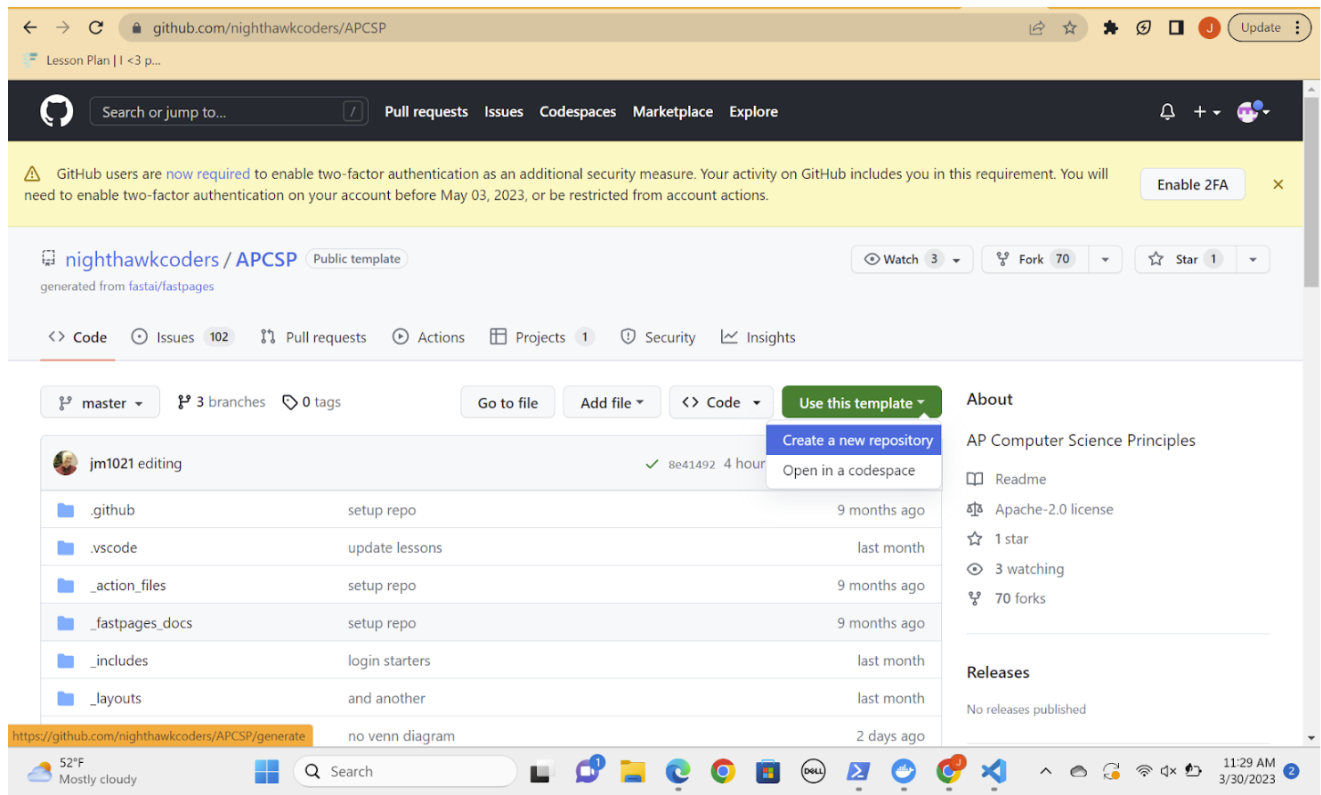This screenshot has width=1321, height=795.
Task: Open Explore in the top navigation
Action: point(753,112)
